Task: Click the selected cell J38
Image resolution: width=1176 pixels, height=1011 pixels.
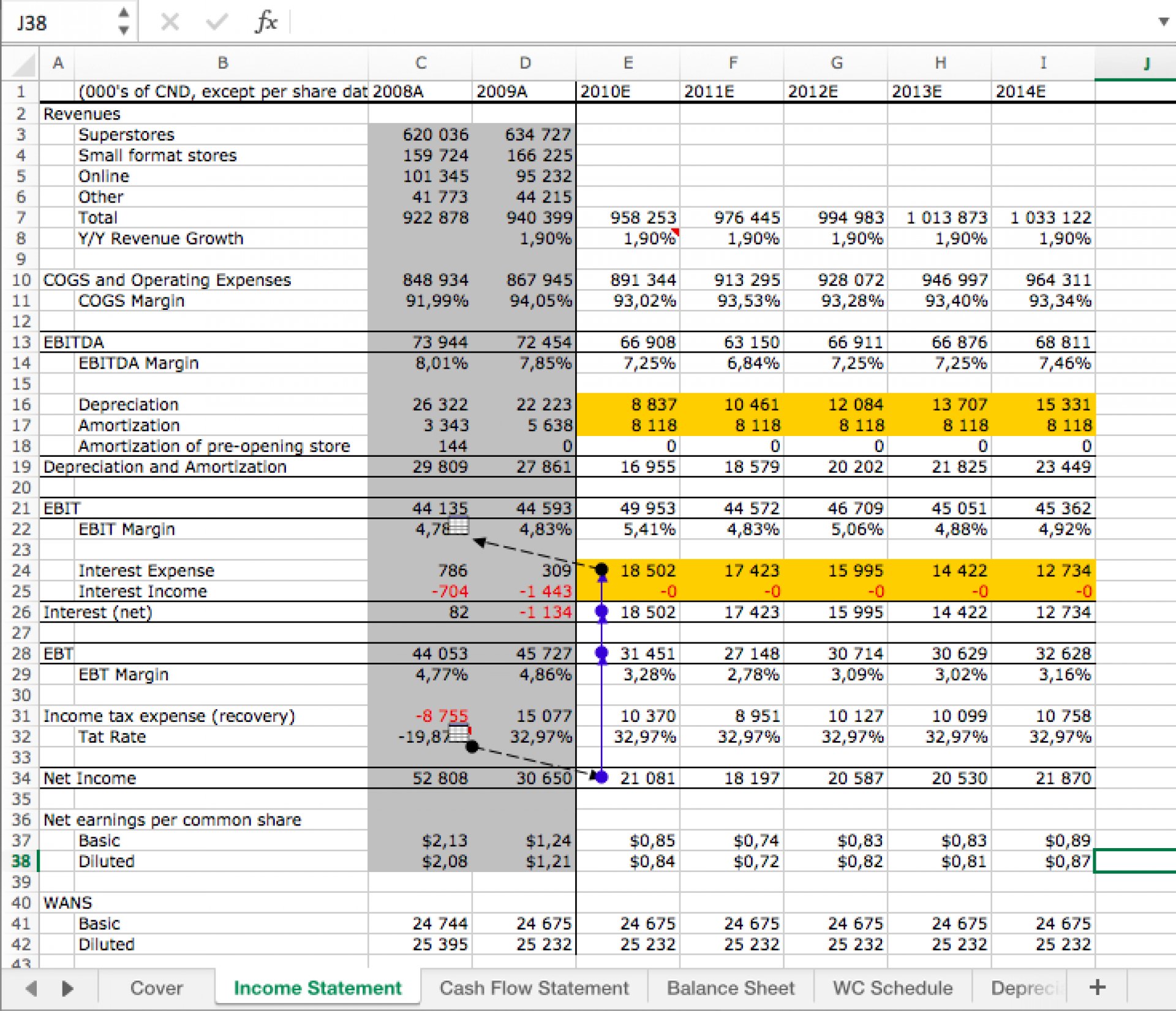Action: 1135,861
